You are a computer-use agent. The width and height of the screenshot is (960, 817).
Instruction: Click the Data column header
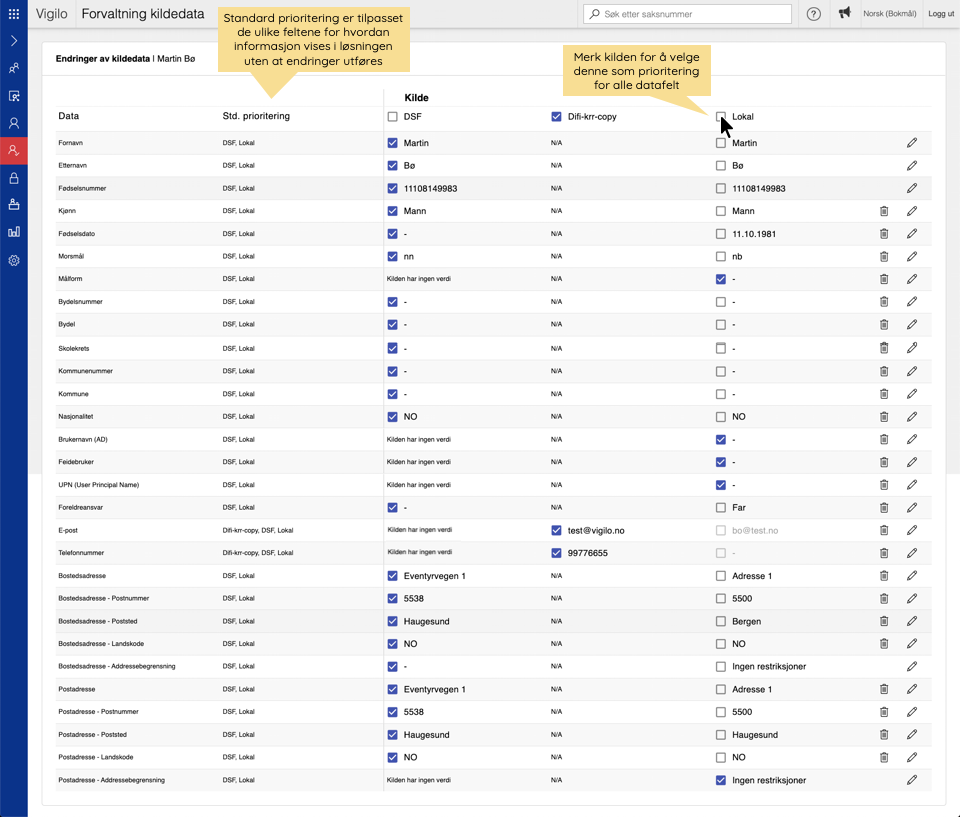click(69, 116)
